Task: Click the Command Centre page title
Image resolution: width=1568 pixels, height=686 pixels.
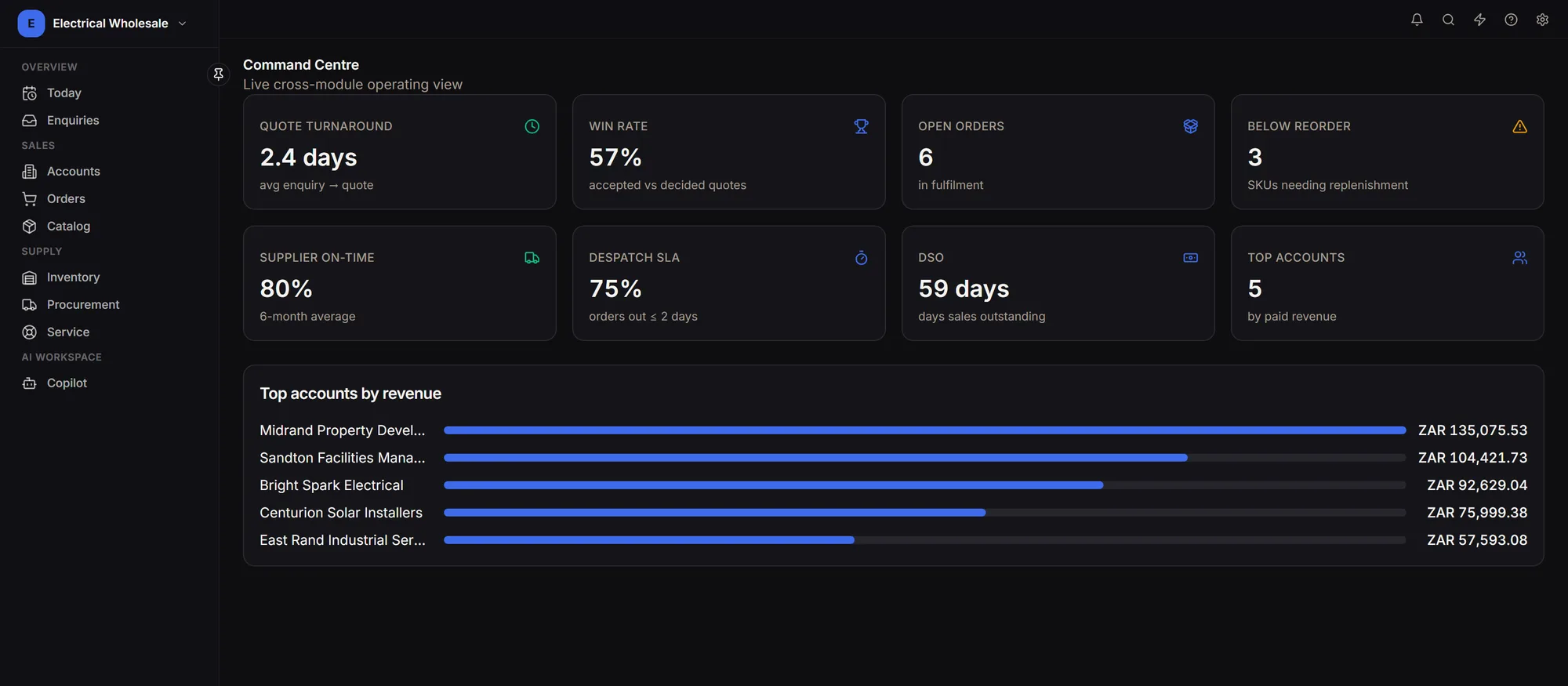Action: (301, 65)
